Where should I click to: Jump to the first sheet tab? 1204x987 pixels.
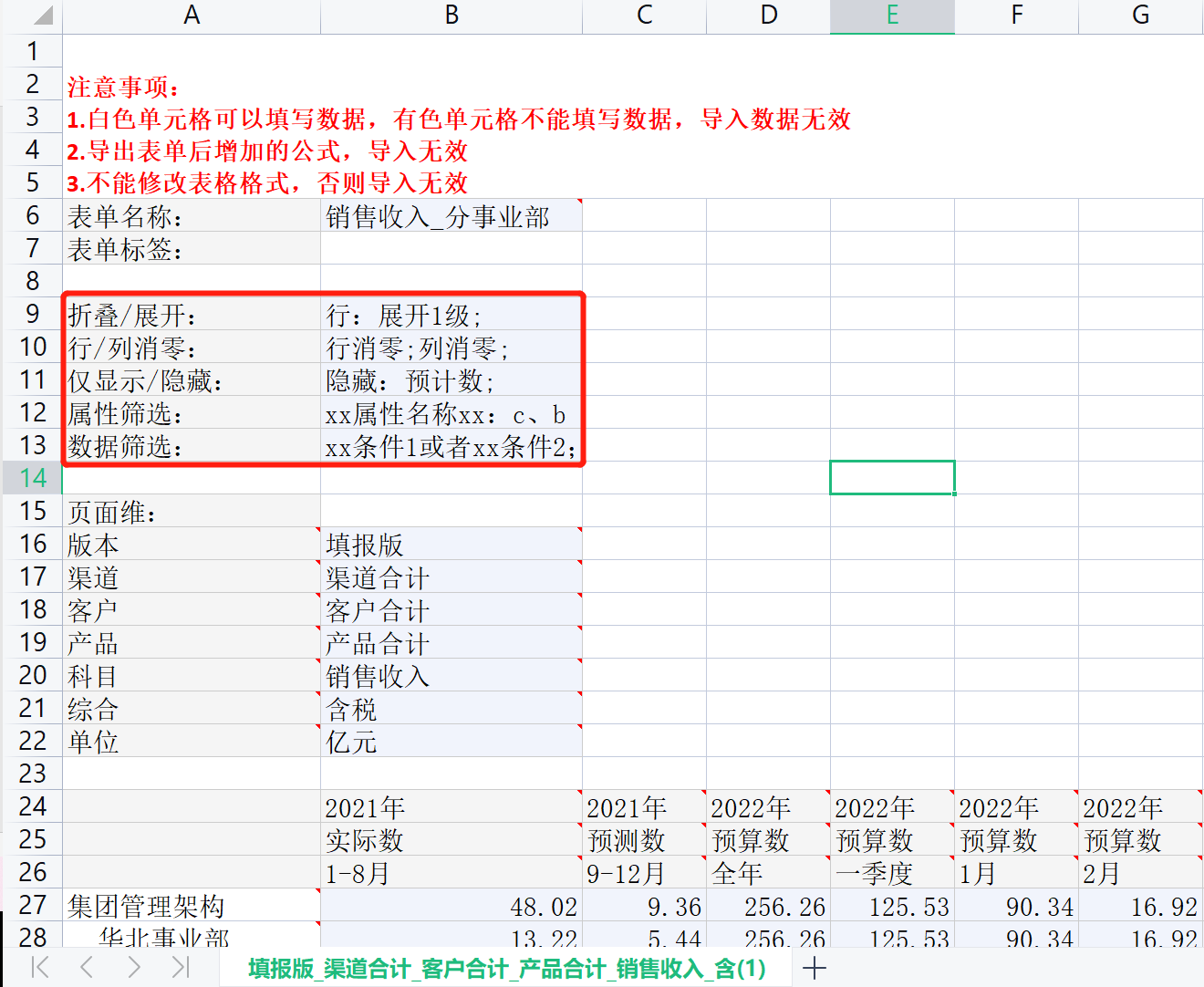click(40, 968)
